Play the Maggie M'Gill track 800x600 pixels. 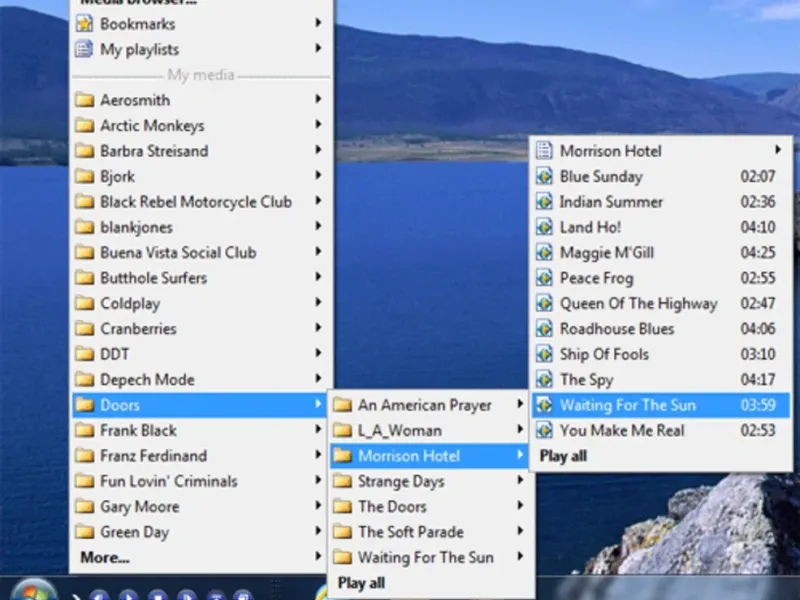tap(661, 252)
